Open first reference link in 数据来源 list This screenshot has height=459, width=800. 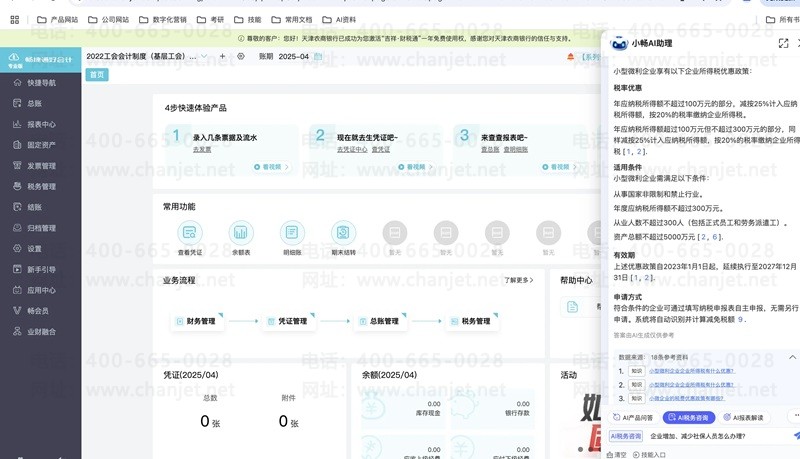click(691, 371)
